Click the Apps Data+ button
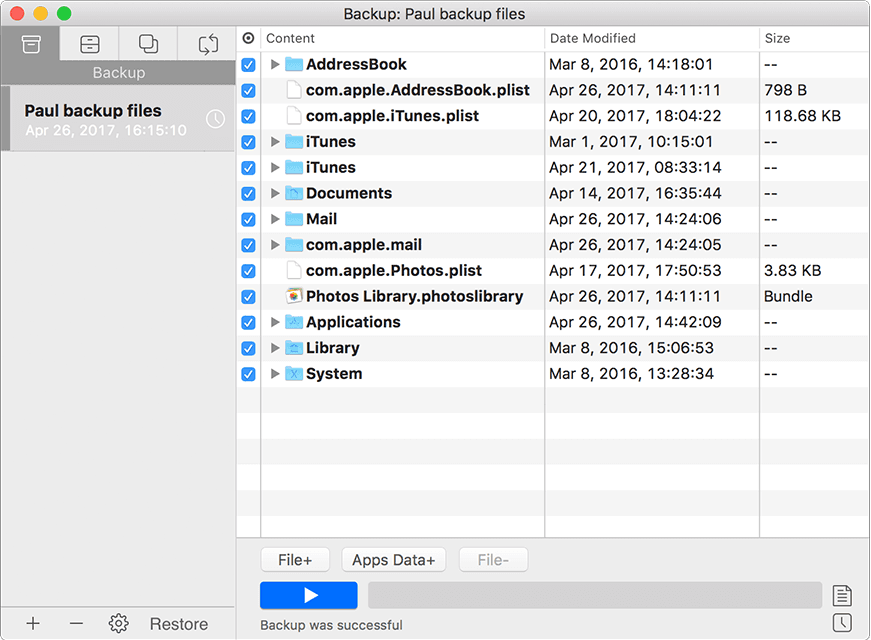 393,559
